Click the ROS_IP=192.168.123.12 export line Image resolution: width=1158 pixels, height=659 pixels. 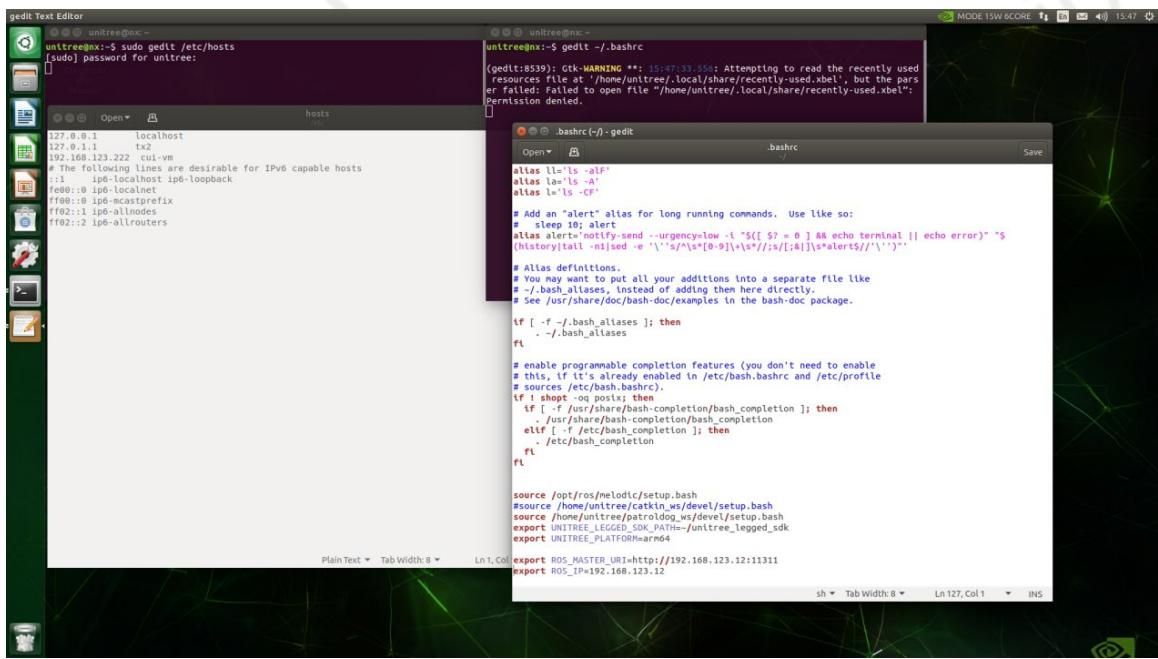point(589,571)
